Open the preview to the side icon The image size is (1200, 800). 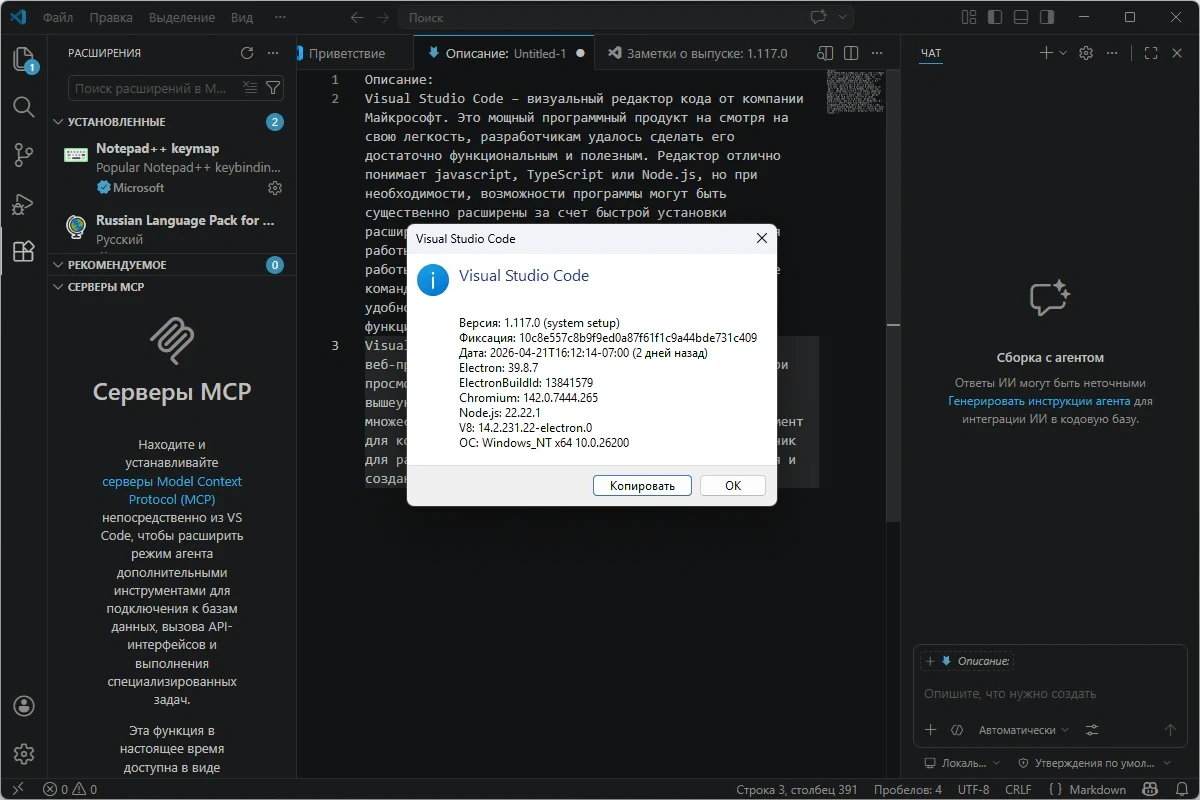point(825,53)
